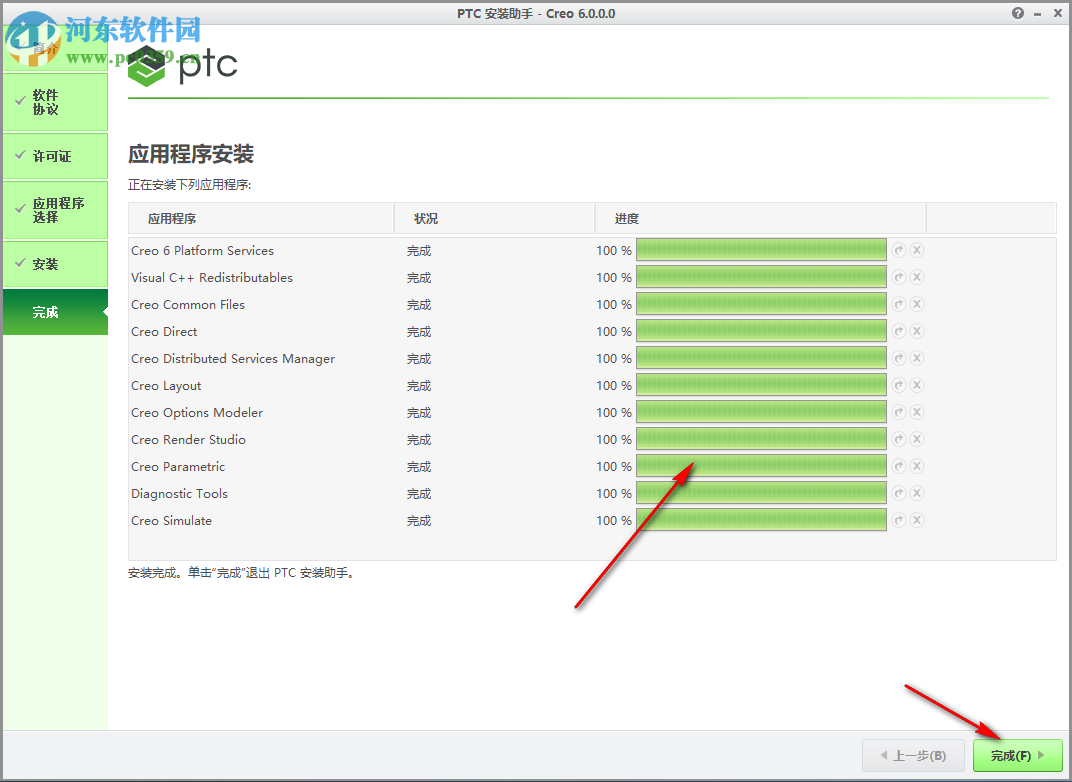The width and height of the screenshot is (1072, 782).
Task: Retry the Creo Simulate installation
Action: (898, 520)
